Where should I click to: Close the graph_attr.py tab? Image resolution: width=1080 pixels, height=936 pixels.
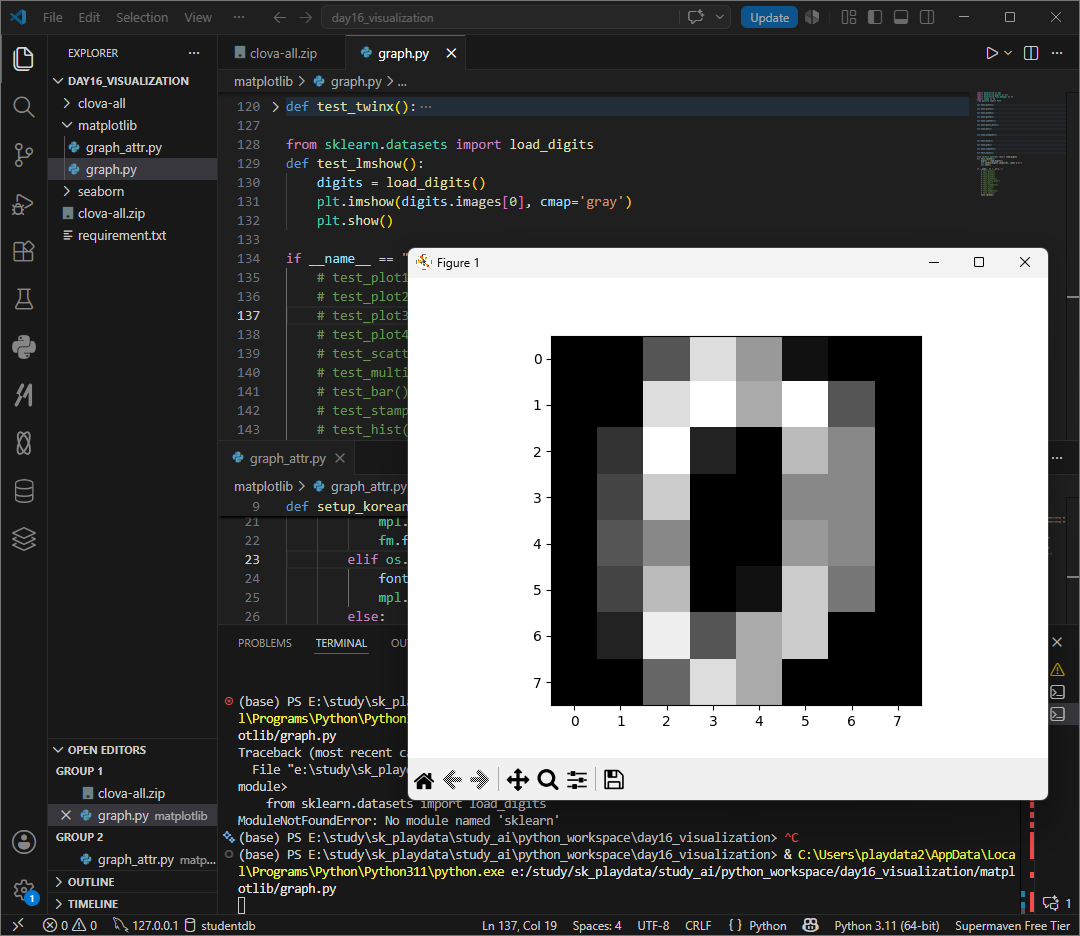coord(340,459)
